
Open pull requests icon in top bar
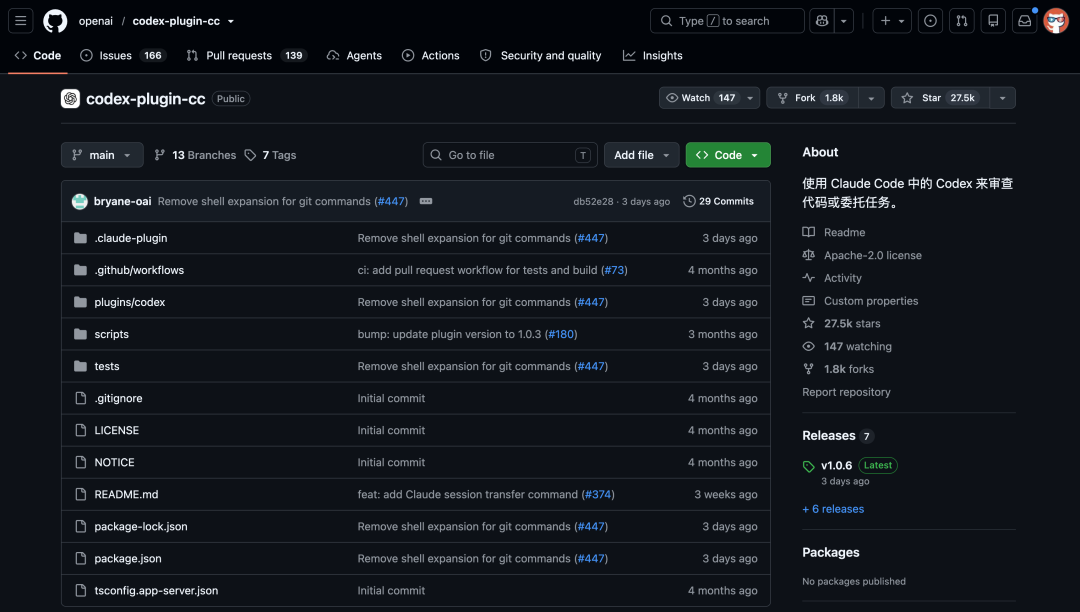coord(962,21)
